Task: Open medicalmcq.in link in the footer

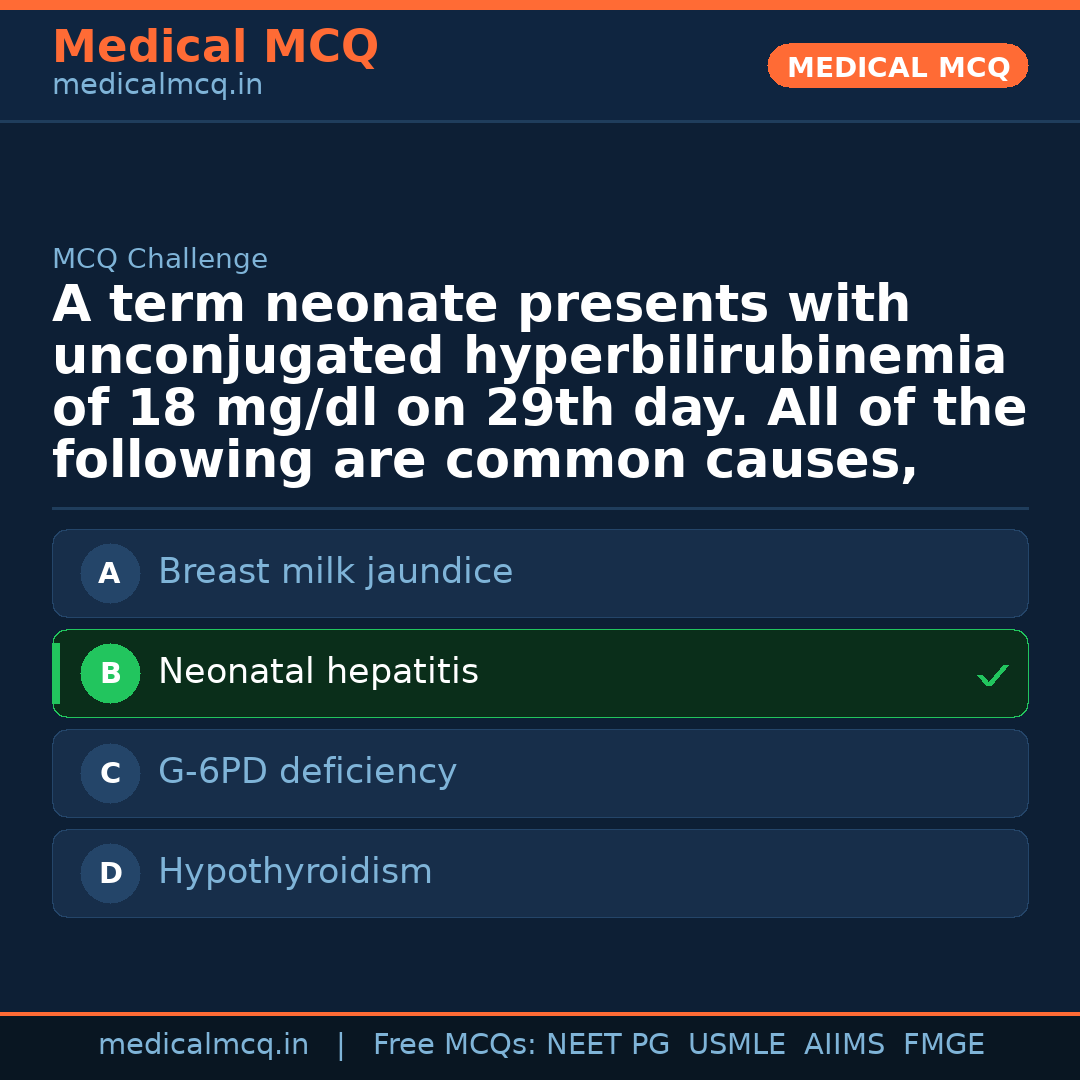Action: pos(203,1045)
